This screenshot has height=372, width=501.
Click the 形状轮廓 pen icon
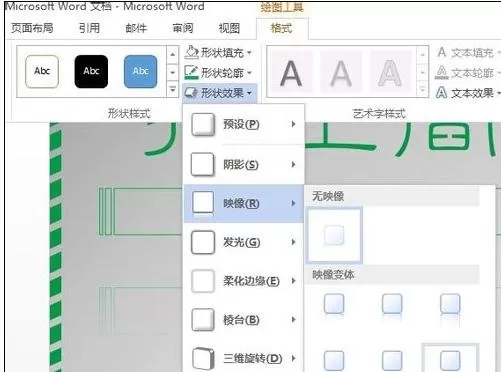point(191,73)
